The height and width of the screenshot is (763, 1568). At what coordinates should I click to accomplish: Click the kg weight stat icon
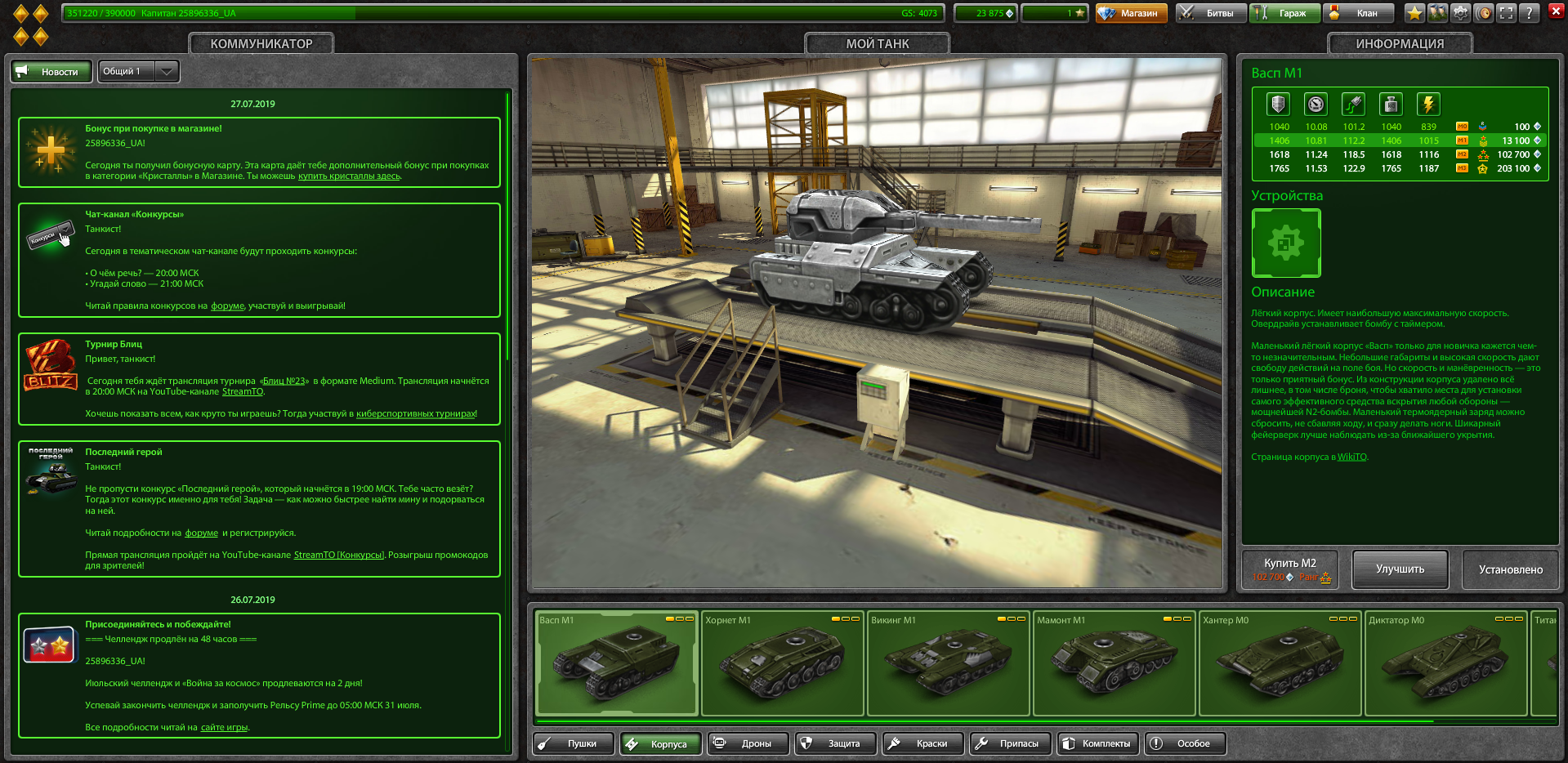[1391, 105]
